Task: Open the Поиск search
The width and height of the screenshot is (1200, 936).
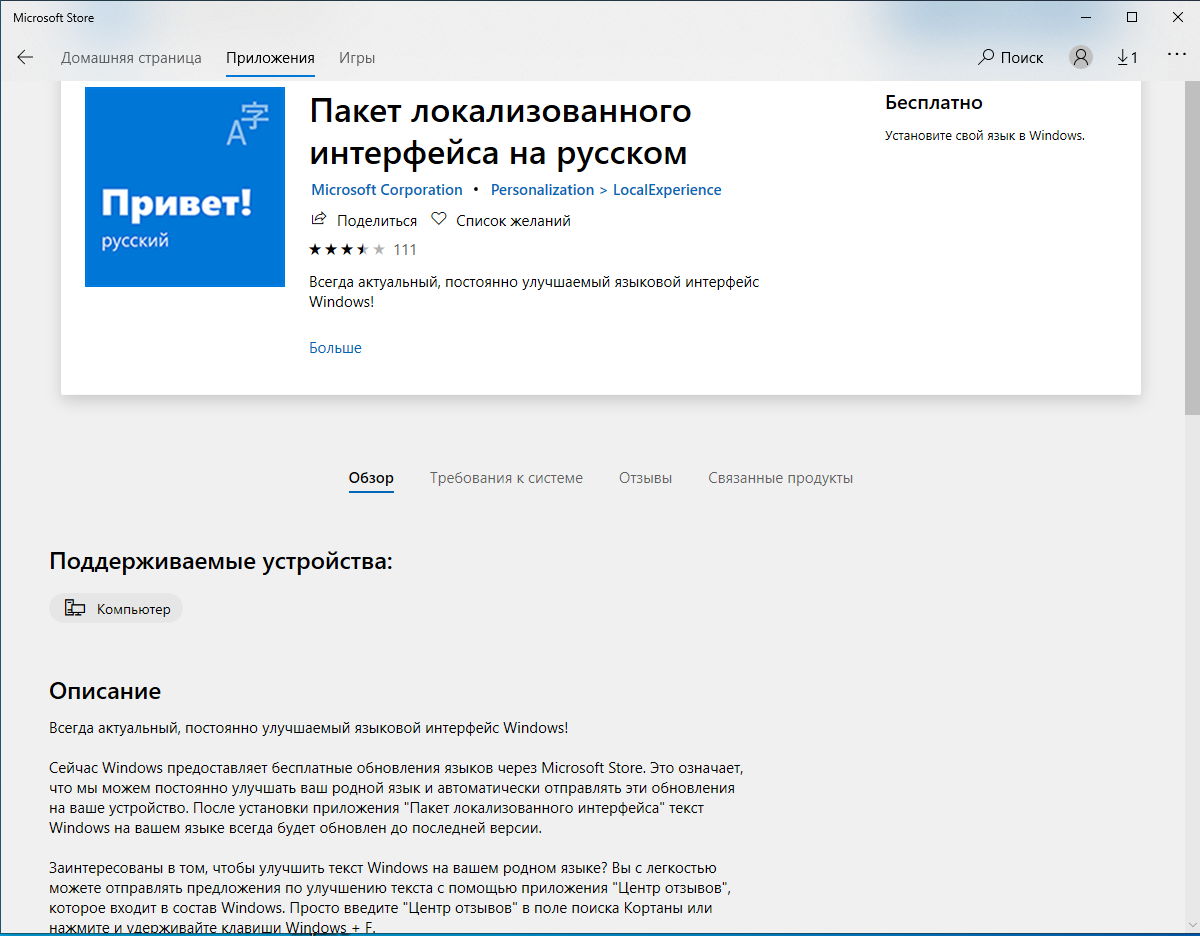Action: tap(1011, 57)
